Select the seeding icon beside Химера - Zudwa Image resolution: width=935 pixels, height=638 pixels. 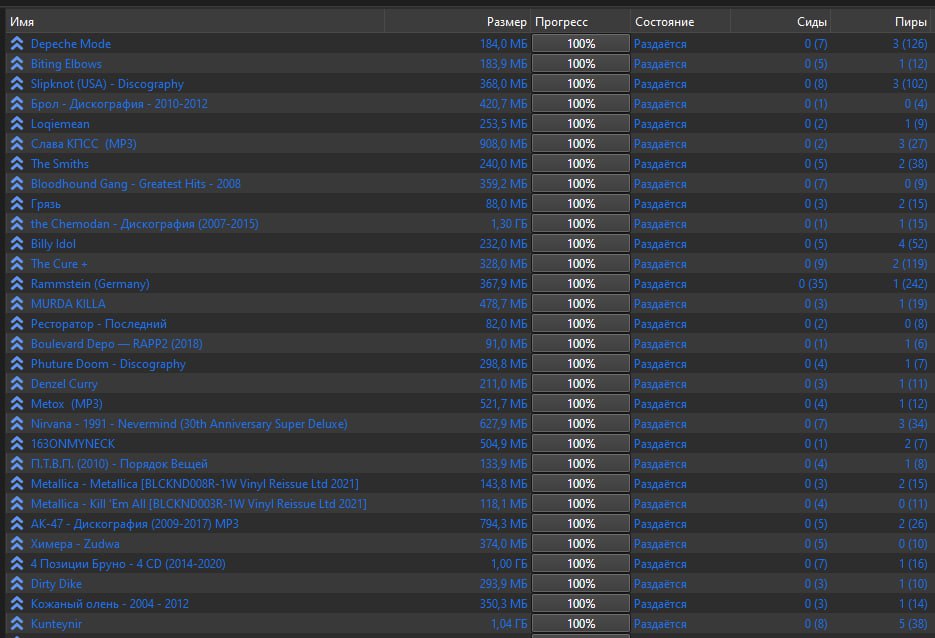pyautogui.click(x=17, y=544)
